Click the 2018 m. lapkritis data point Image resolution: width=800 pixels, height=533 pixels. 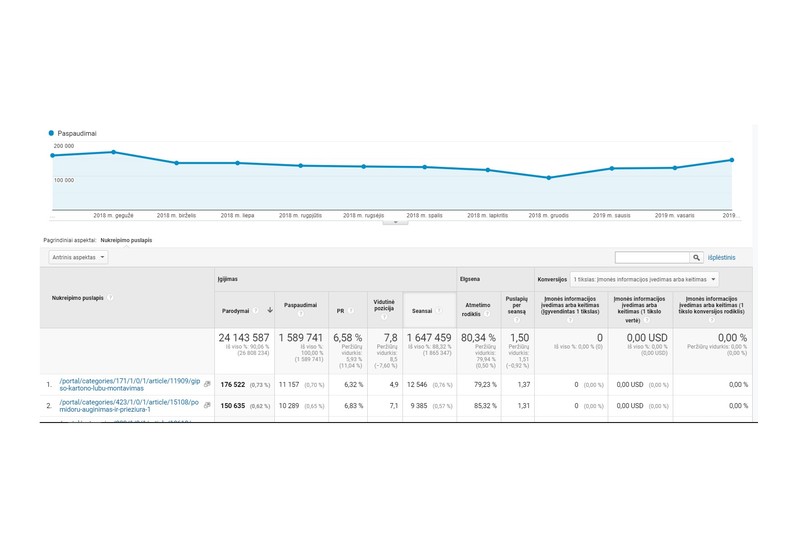tap(488, 170)
